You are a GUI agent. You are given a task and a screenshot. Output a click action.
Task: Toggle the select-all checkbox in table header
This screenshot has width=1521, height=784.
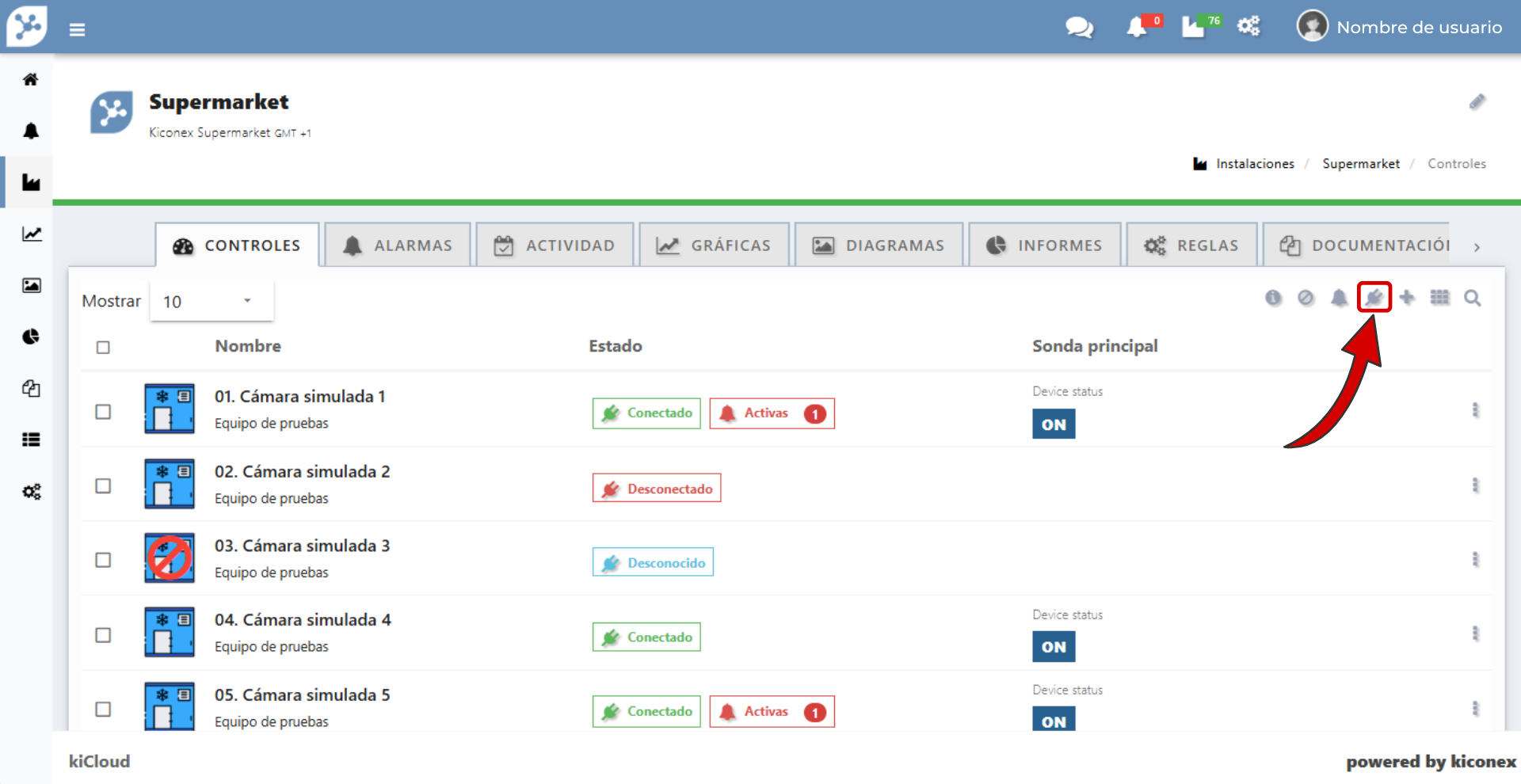click(103, 348)
